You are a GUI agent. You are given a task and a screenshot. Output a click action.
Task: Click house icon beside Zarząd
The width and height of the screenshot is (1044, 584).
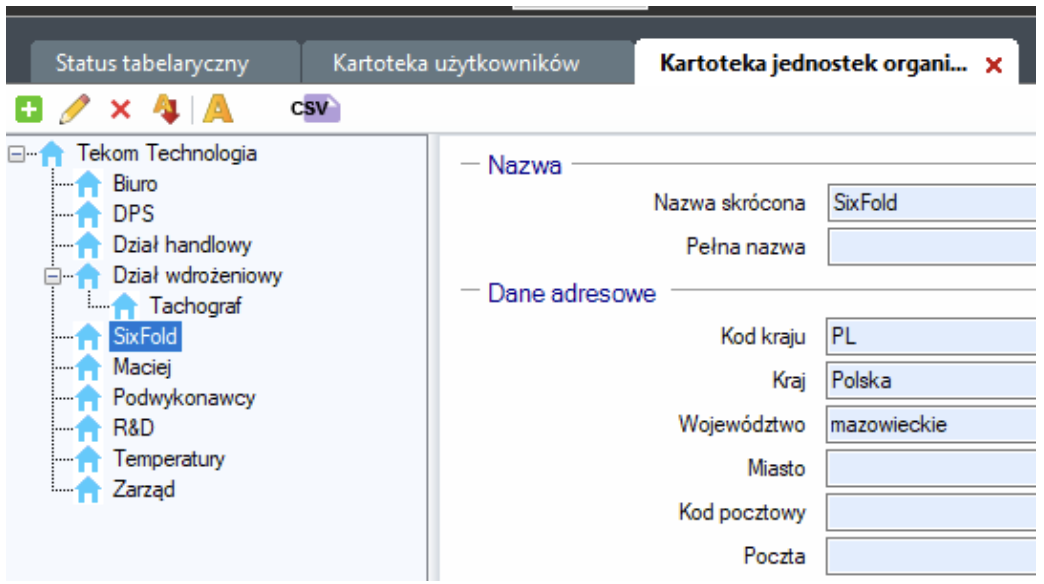[88, 489]
